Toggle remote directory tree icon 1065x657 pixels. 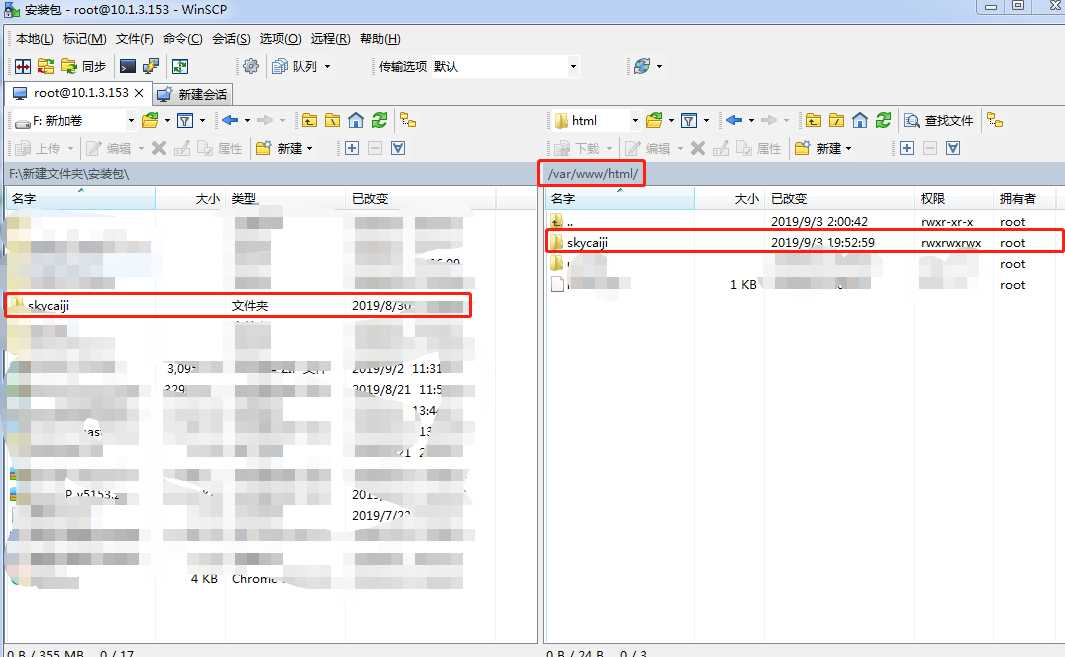(x=995, y=120)
